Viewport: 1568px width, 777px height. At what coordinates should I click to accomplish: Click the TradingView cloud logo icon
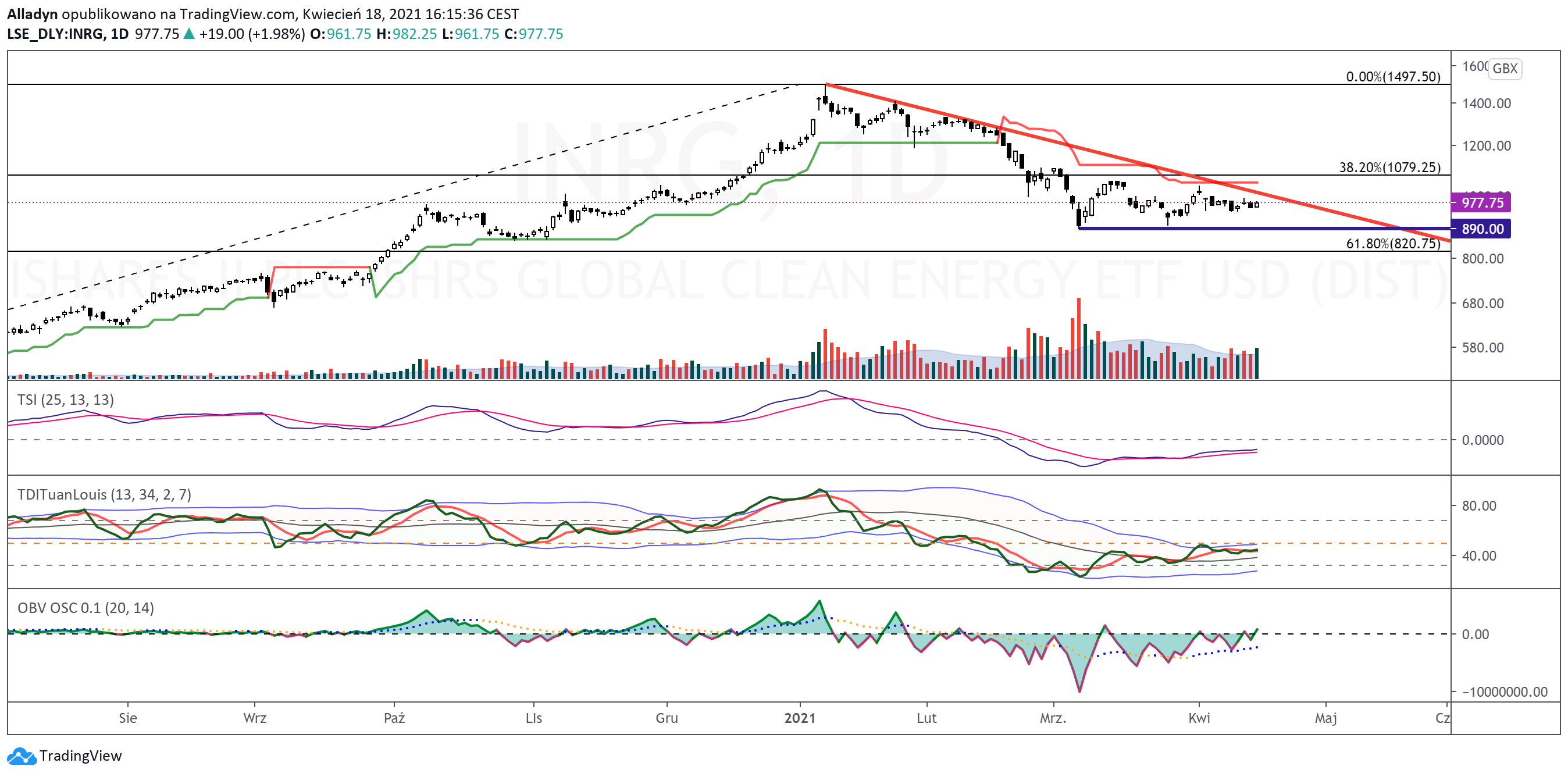(x=22, y=756)
